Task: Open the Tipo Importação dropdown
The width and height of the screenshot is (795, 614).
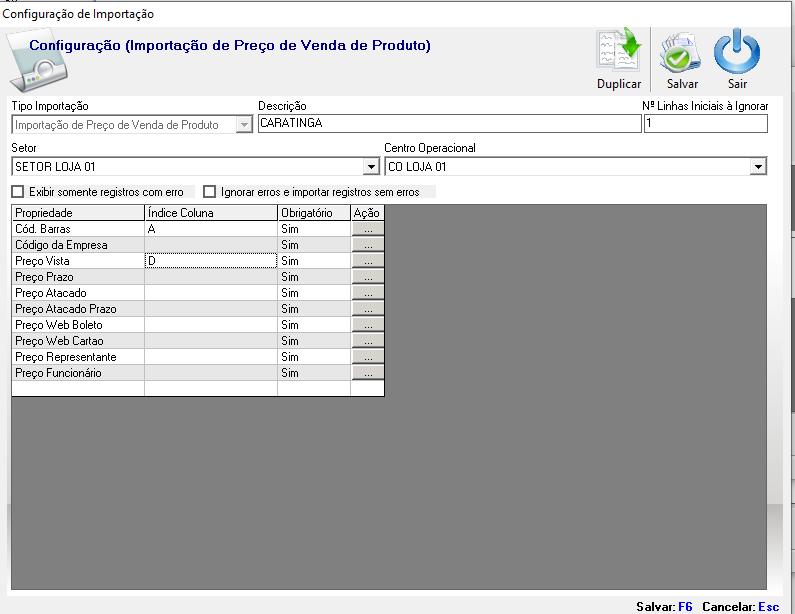Action: click(244, 124)
